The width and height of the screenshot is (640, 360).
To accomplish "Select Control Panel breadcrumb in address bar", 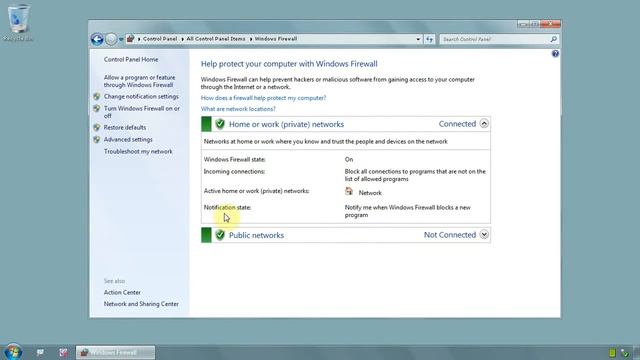I will pos(160,39).
